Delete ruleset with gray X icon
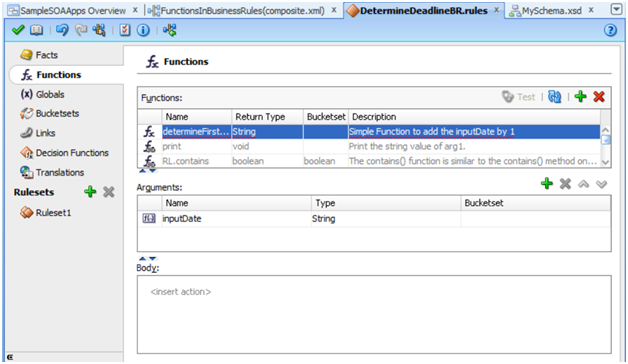 (x=109, y=192)
